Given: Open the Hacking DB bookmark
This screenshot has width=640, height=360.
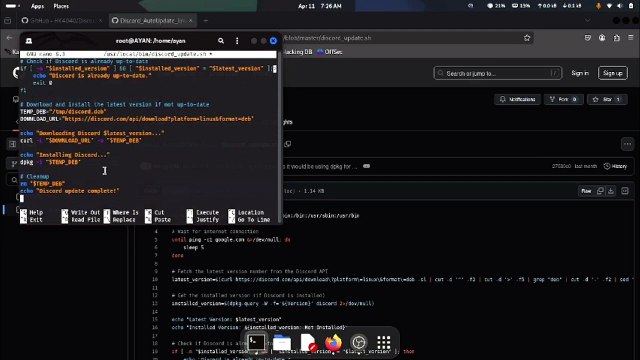Looking at the screenshot, I should [297, 52].
